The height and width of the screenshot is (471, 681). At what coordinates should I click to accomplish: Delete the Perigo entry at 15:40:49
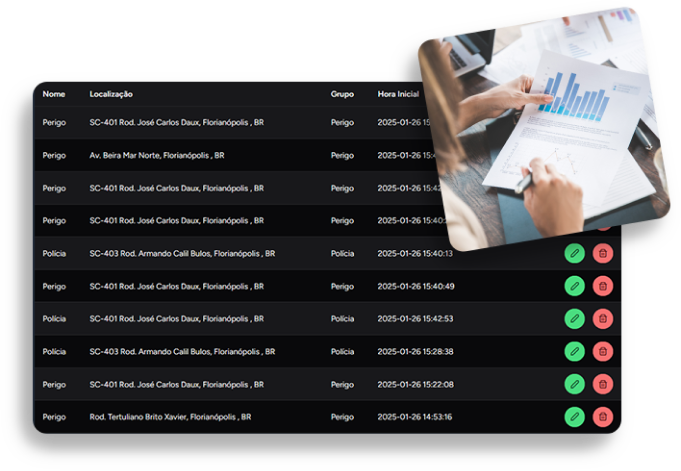[603, 286]
